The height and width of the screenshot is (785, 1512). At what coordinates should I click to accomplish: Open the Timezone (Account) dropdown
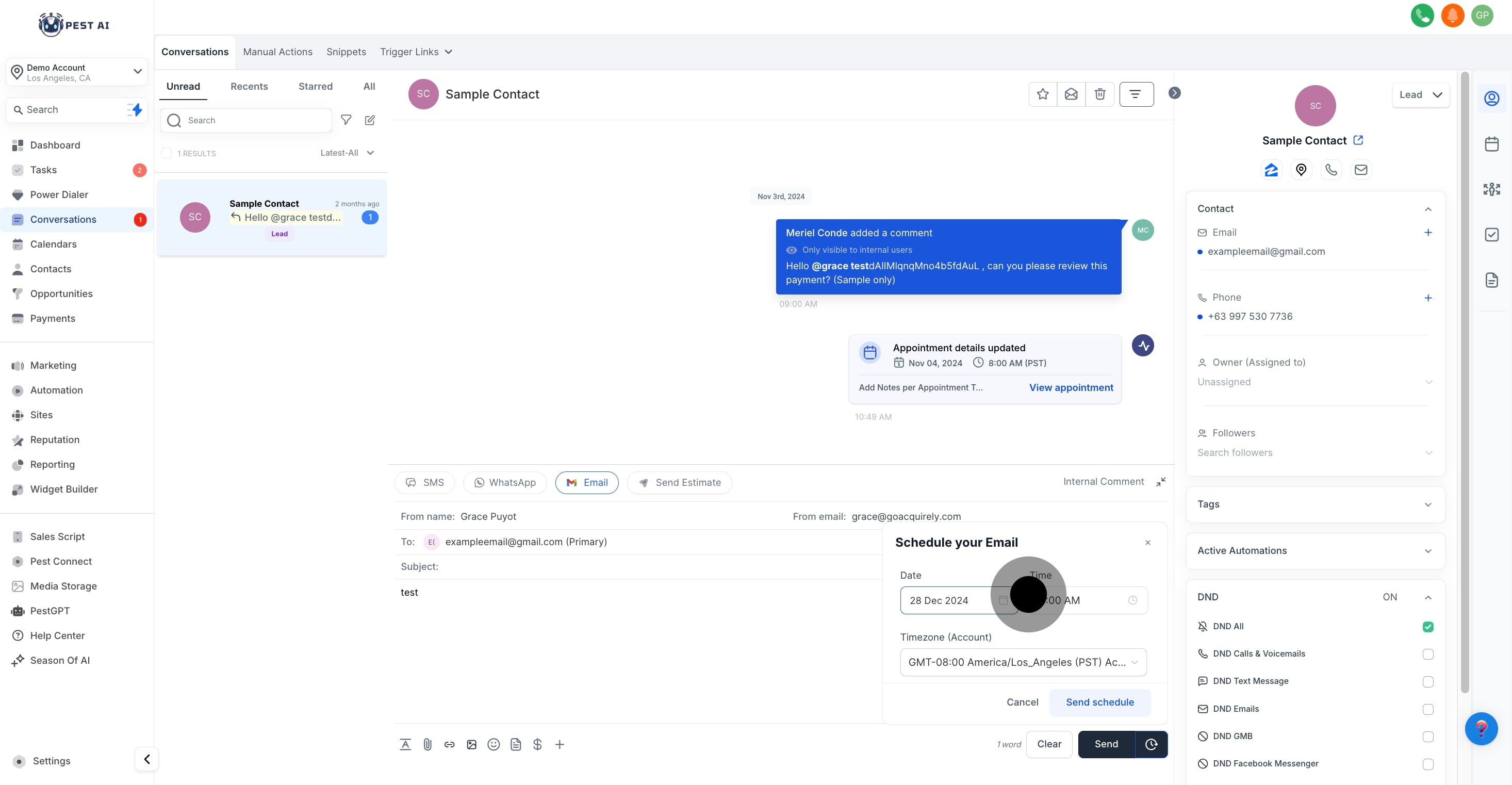[1023, 662]
